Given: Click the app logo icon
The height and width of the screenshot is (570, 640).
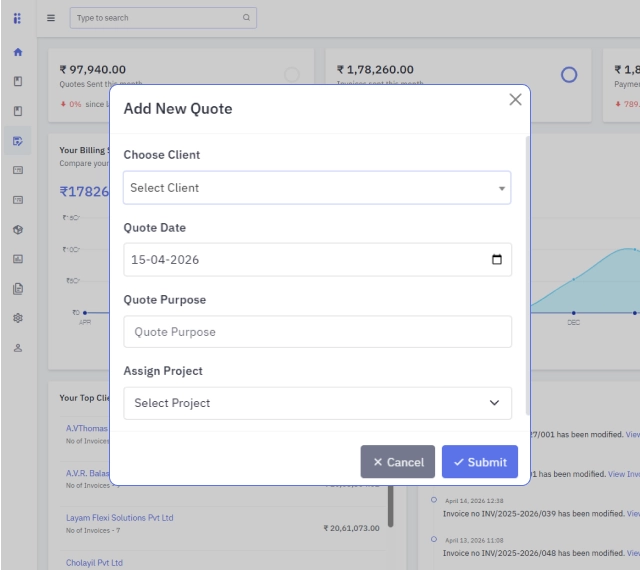Looking at the screenshot, I should click(x=17, y=18).
